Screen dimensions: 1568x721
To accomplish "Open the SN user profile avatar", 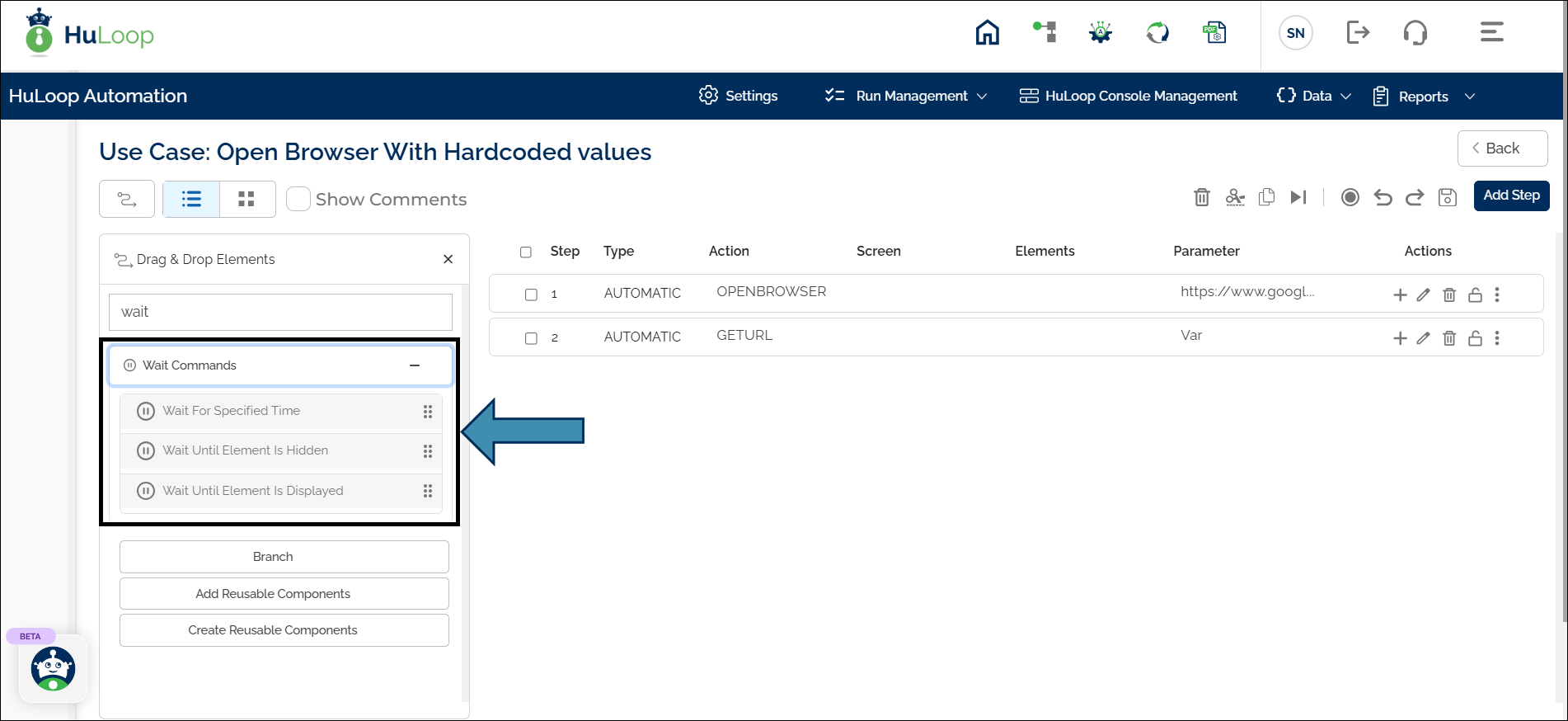I will 1295,33.
